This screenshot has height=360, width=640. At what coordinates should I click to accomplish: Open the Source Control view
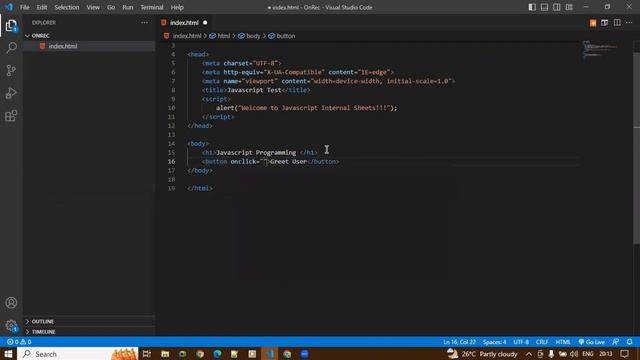[x=11, y=70]
